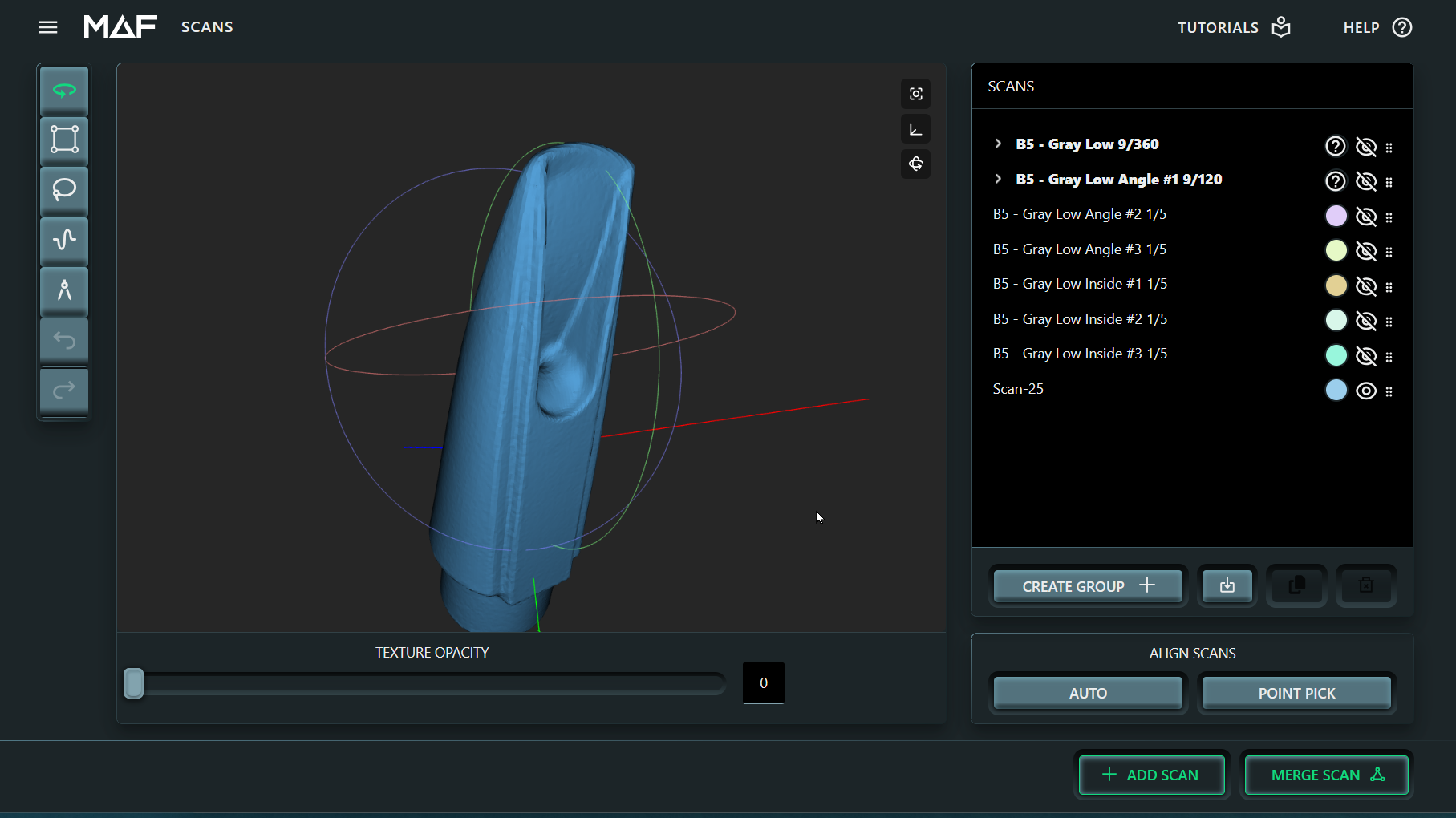The width and height of the screenshot is (1456, 818).
Task: Expand the B5 - Gray Low Angle #1 group
Action: (x=998, y=179)
